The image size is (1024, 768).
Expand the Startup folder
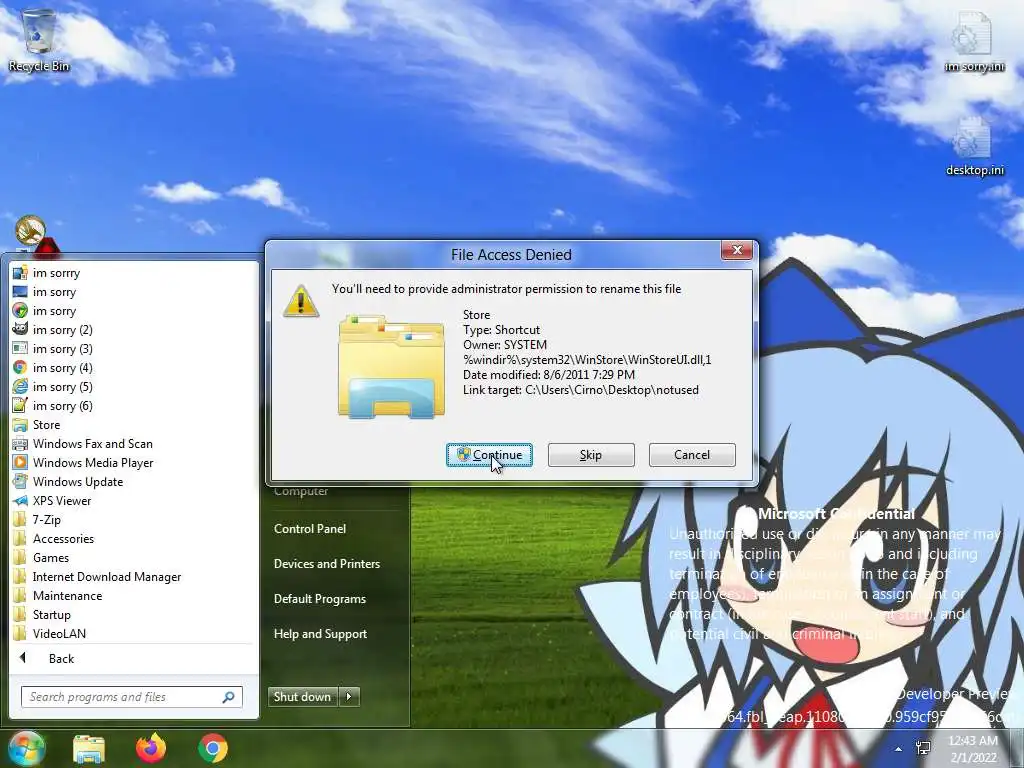point(42,614)
